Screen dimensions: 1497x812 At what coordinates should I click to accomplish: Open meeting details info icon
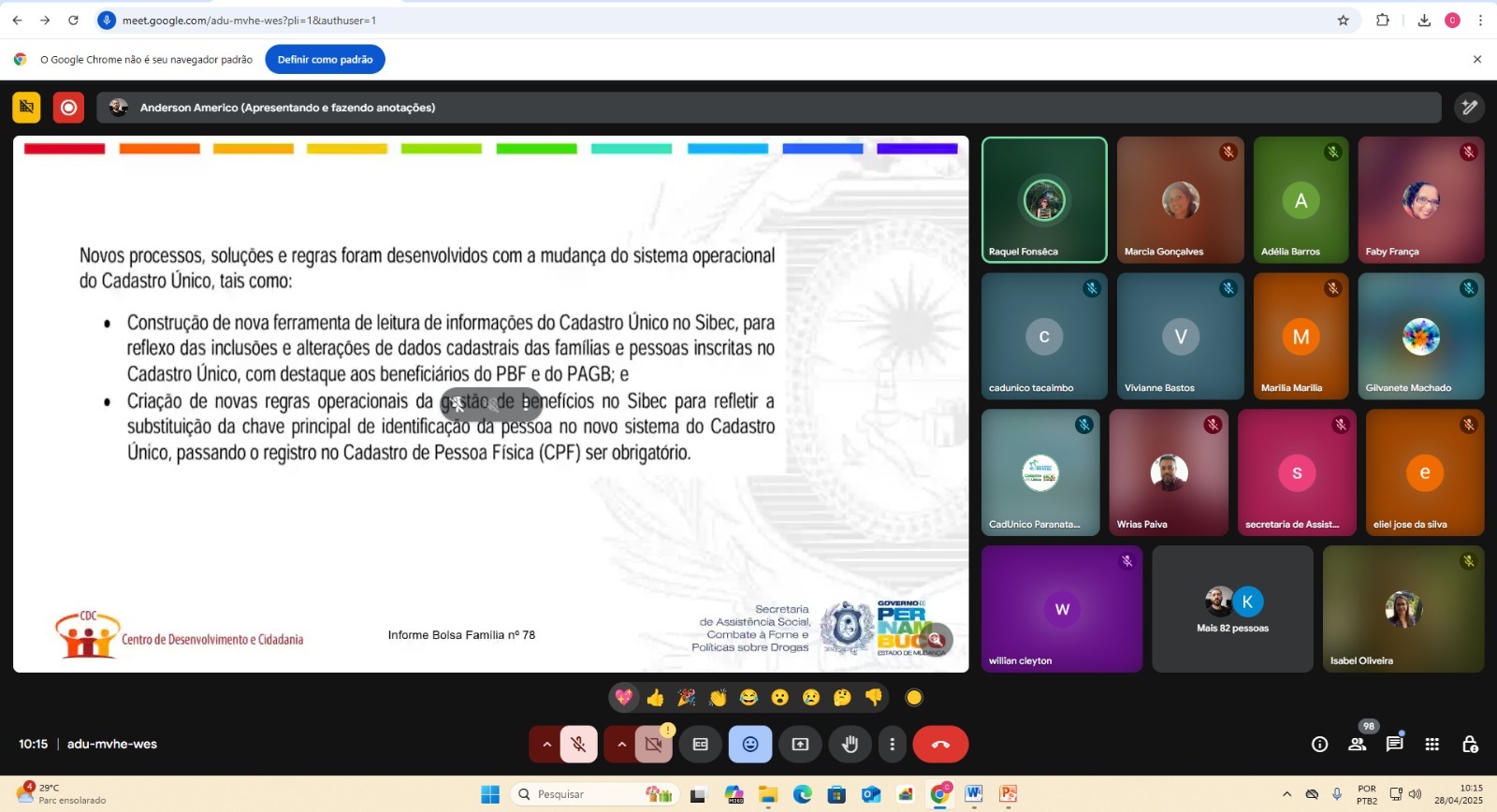(x=1319, y=745)
